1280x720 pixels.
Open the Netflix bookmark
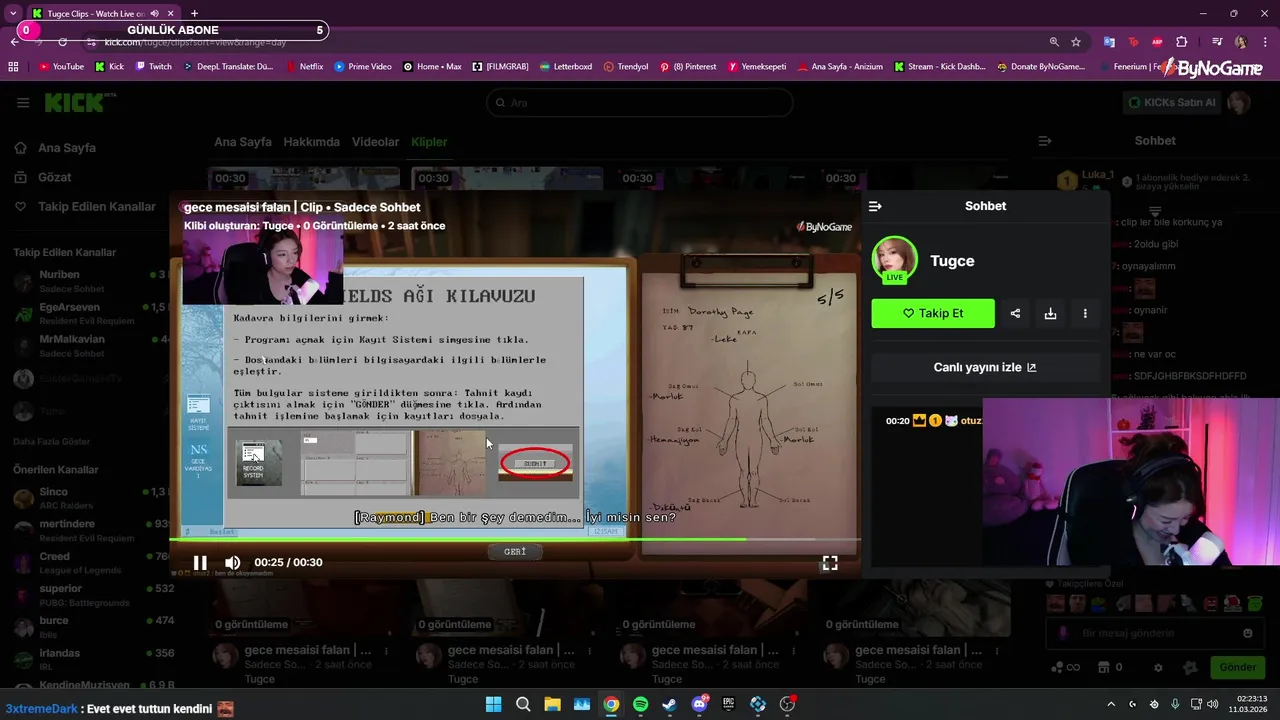pos(304,67)
